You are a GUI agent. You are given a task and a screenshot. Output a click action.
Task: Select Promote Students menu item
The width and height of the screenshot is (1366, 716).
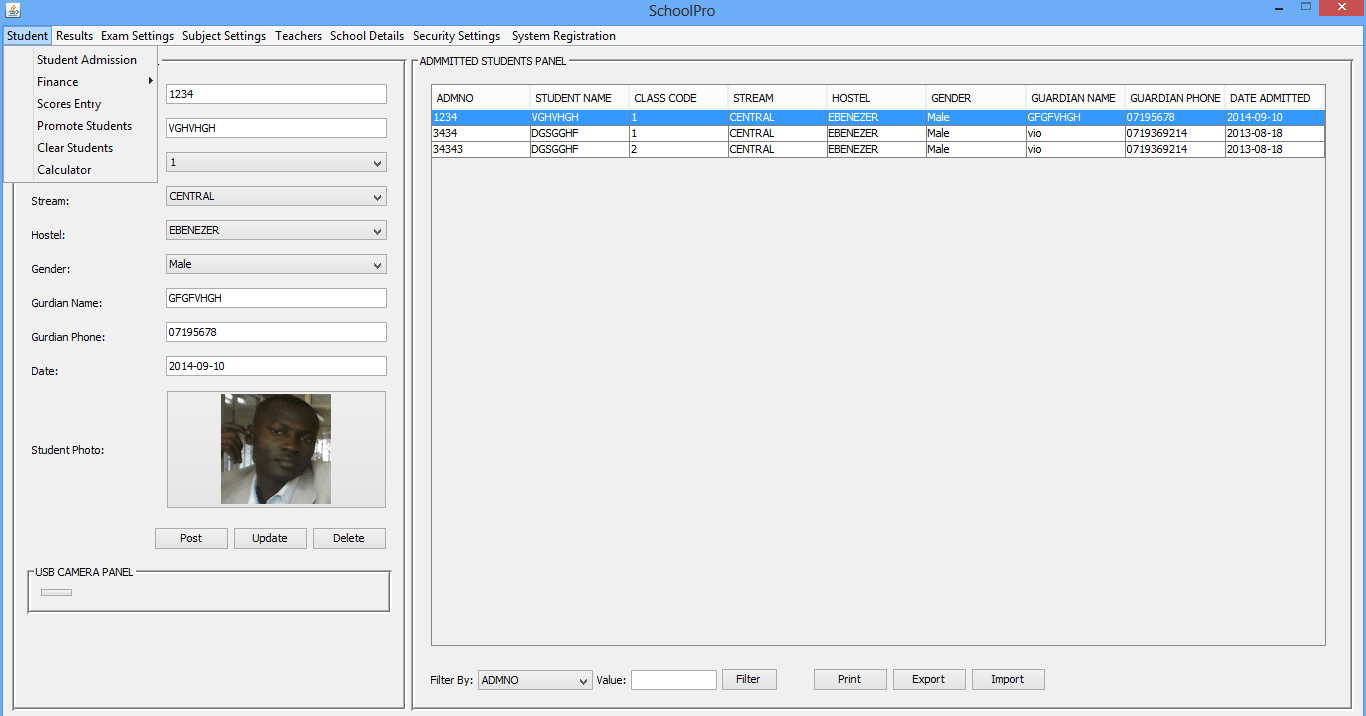pos(81,126)
